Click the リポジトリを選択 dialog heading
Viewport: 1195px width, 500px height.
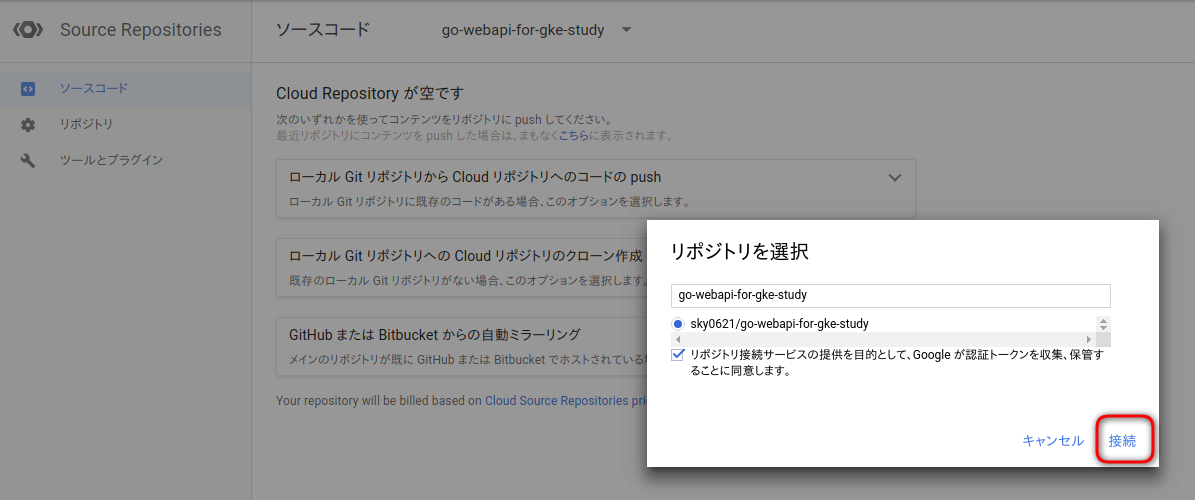(x=739, y=252)
